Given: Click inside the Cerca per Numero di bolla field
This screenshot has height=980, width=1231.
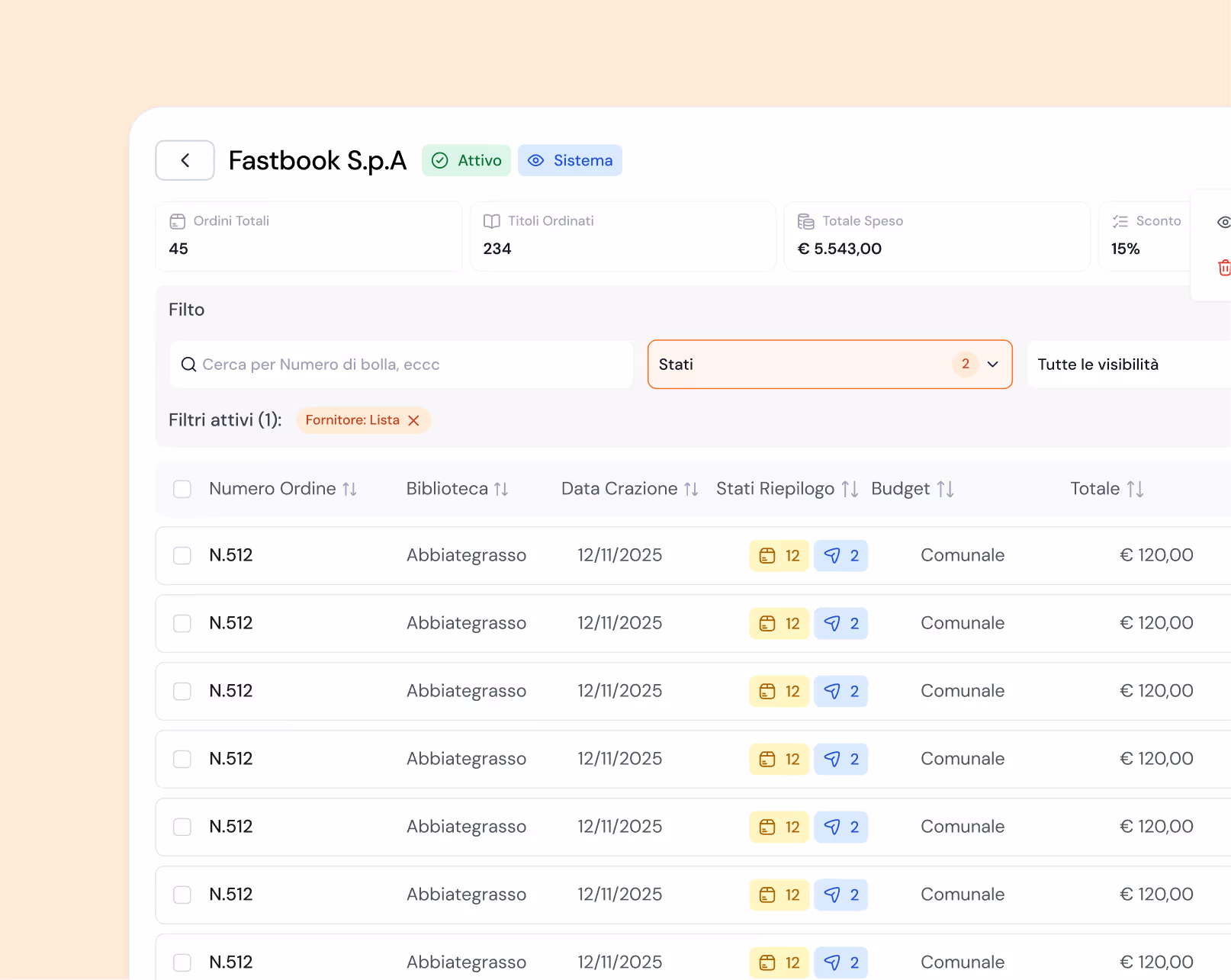Looking at the screenshot, I should (343, 365).
